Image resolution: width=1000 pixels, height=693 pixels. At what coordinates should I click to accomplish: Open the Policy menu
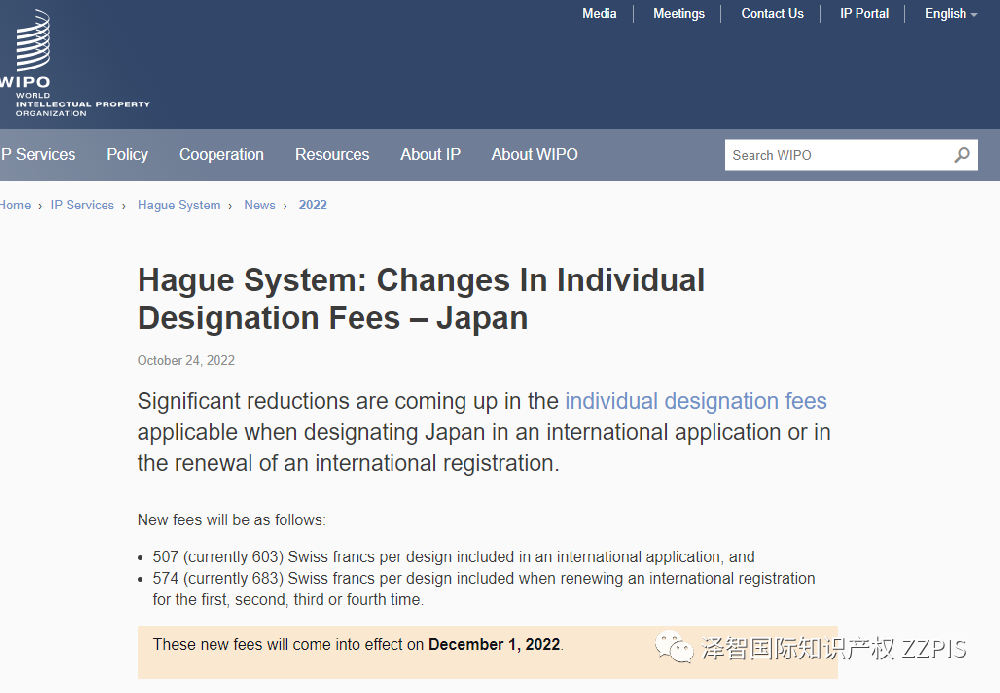[127, 154]
